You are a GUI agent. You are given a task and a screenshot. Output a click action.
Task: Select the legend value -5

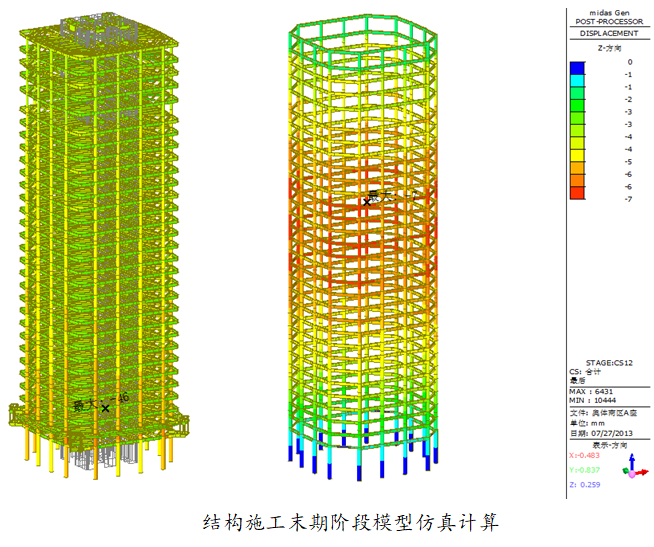click(629, 162)
